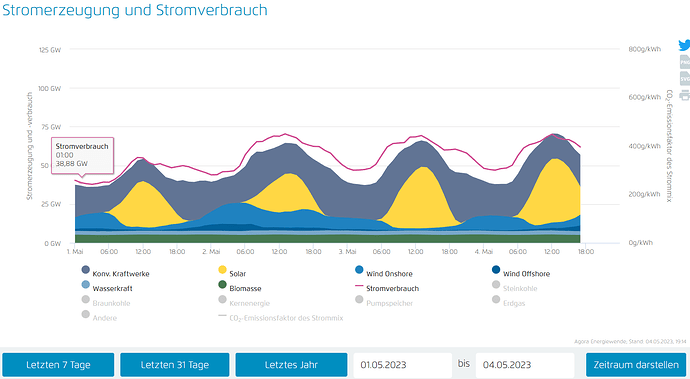Toggle Konv. Kraftwerke legend series
The height and width of the screenshot is (379, 690).
click(115, 273)
